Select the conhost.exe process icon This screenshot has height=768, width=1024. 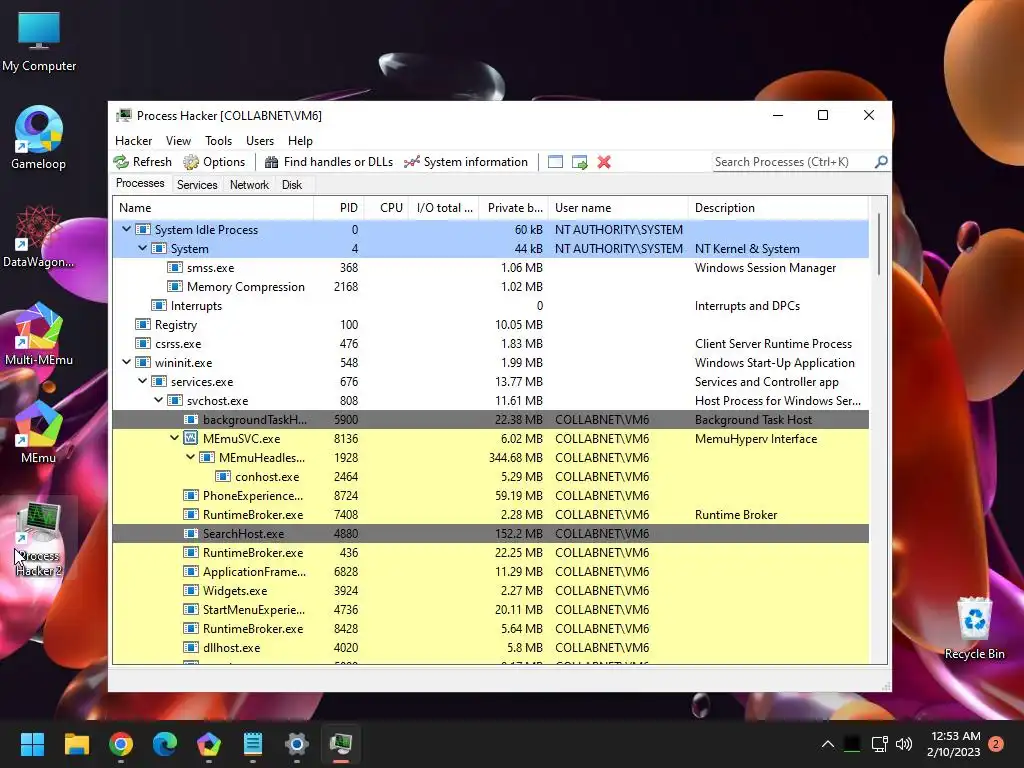[x=223, y=476]
